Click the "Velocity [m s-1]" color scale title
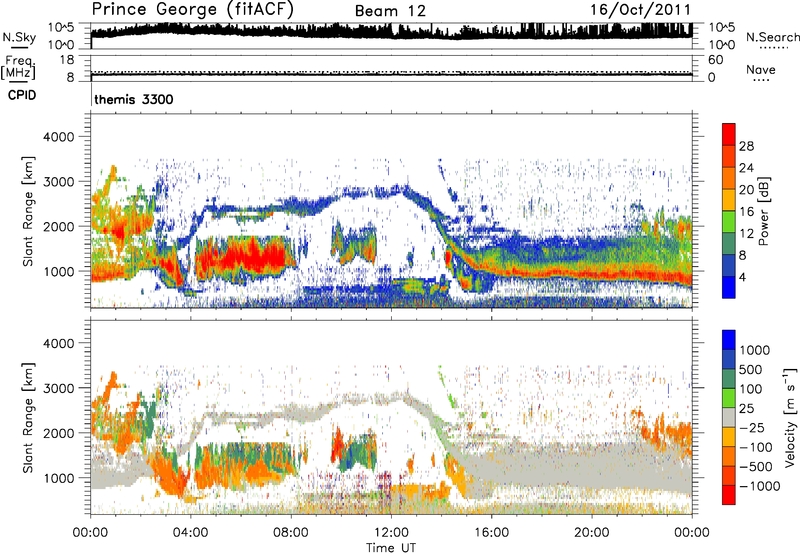Screen dimensions: 800x554 [x=790, y=417]
